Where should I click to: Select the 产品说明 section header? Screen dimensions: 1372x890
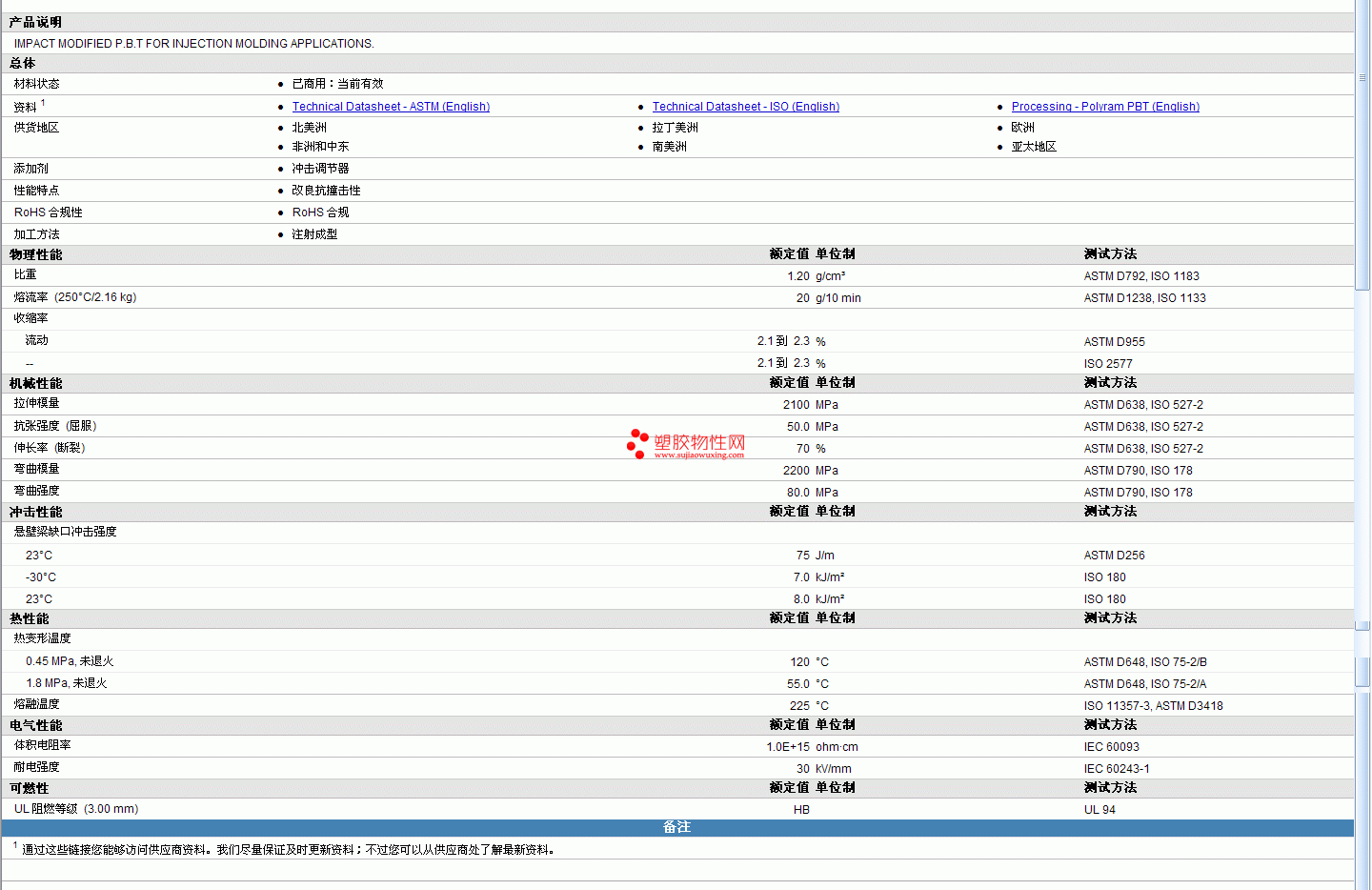[35, 22]
